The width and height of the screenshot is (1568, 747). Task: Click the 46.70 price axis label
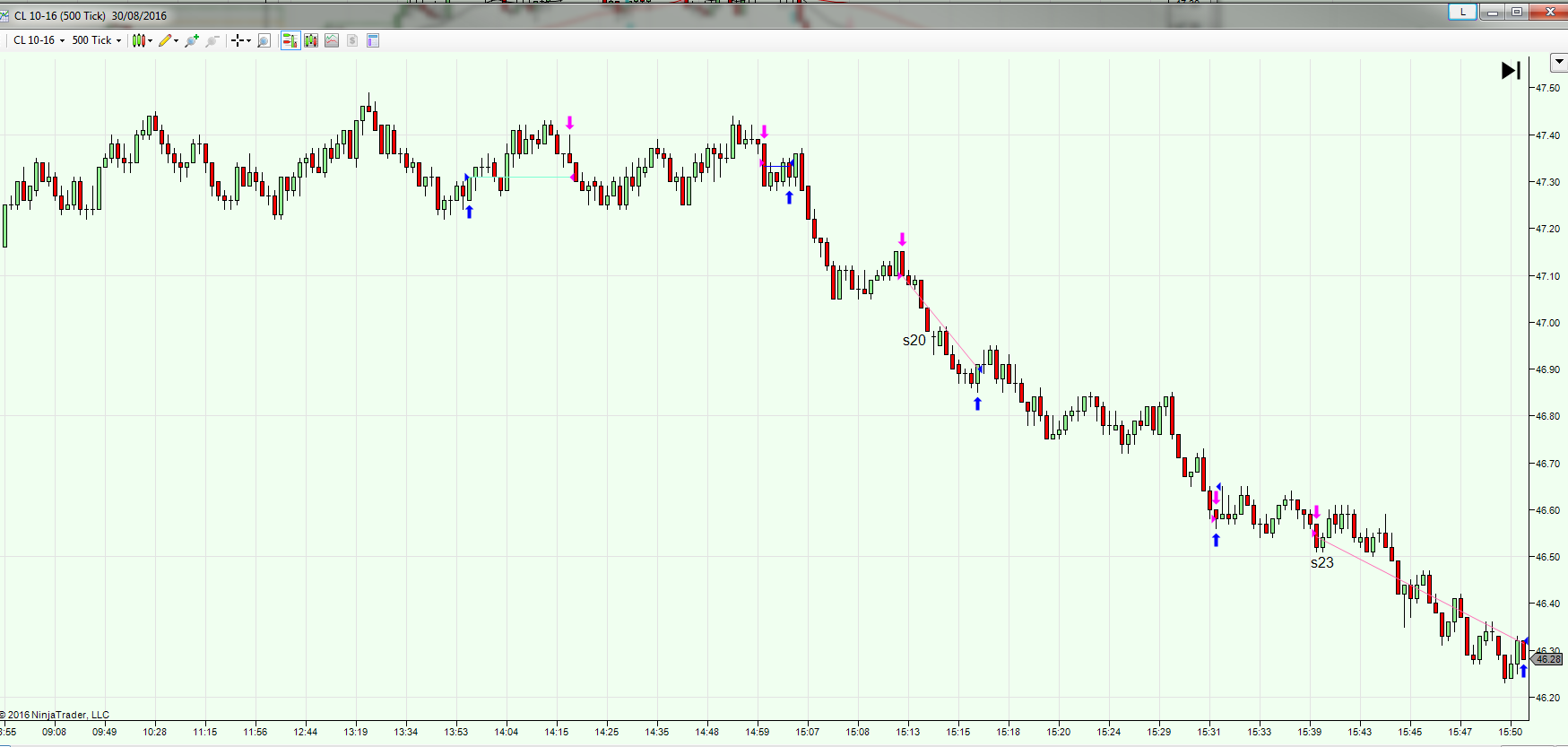pos(1547,464)
